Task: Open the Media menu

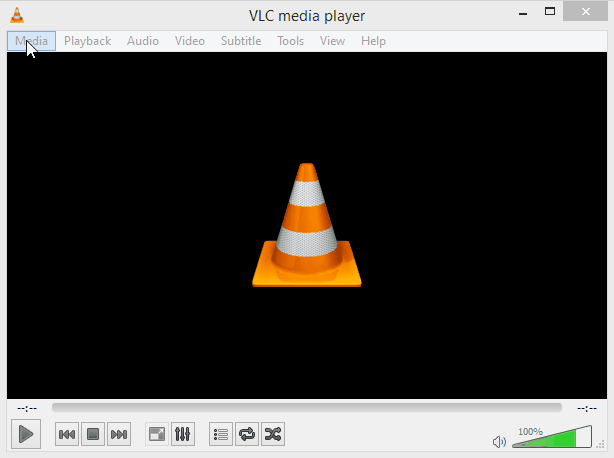Action: pyautogui.click(x=31, y=41)
